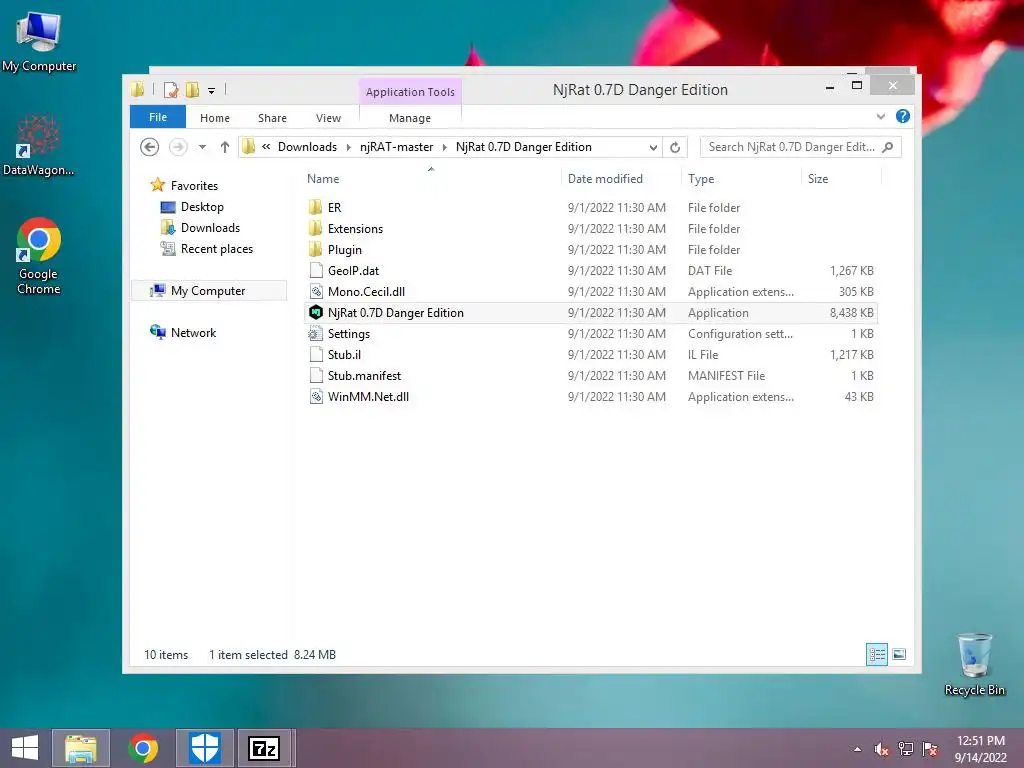Refresh the current folder view

675,148
